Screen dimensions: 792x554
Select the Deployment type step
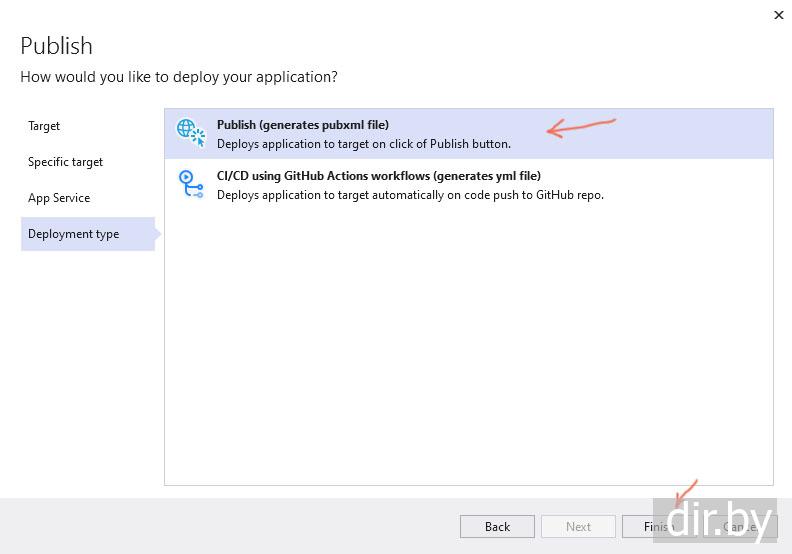[x=73, y=234]
